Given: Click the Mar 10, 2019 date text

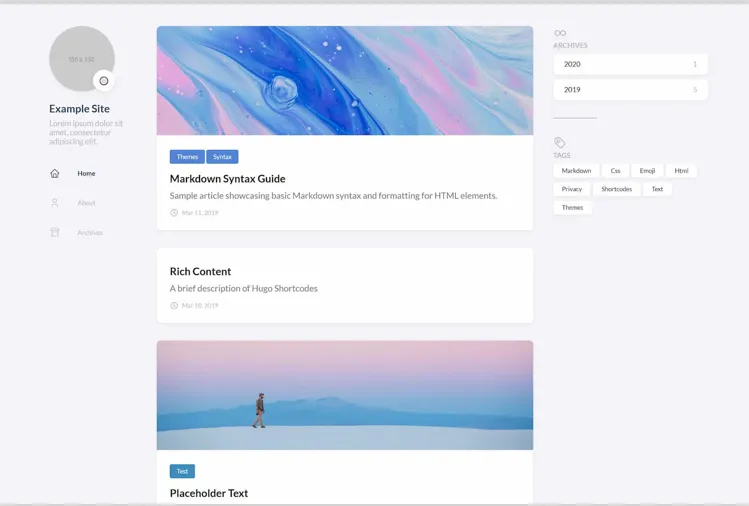Looking at the screenshot, I should point(200,305).
